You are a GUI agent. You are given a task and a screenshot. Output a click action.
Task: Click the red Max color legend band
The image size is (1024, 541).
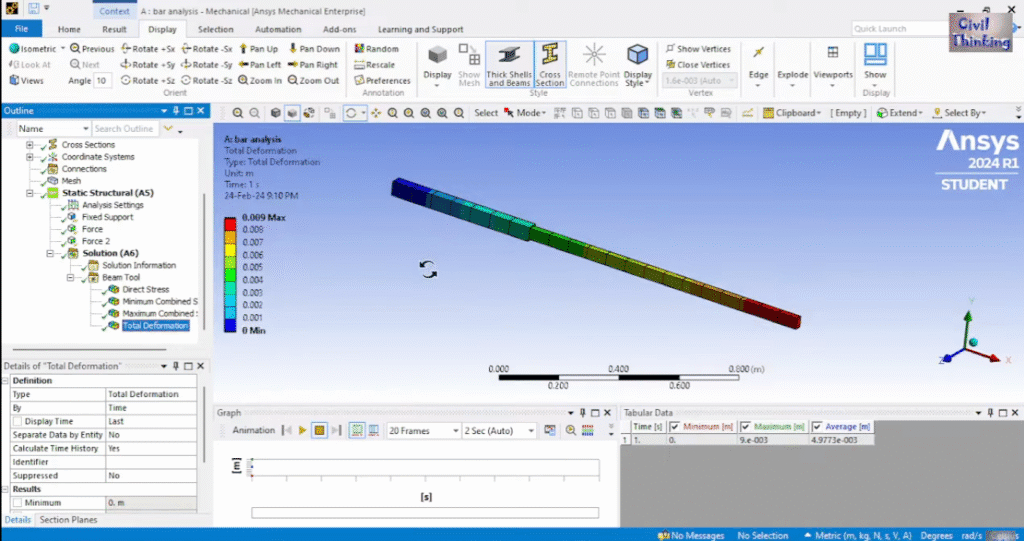(x=229, y=223)
